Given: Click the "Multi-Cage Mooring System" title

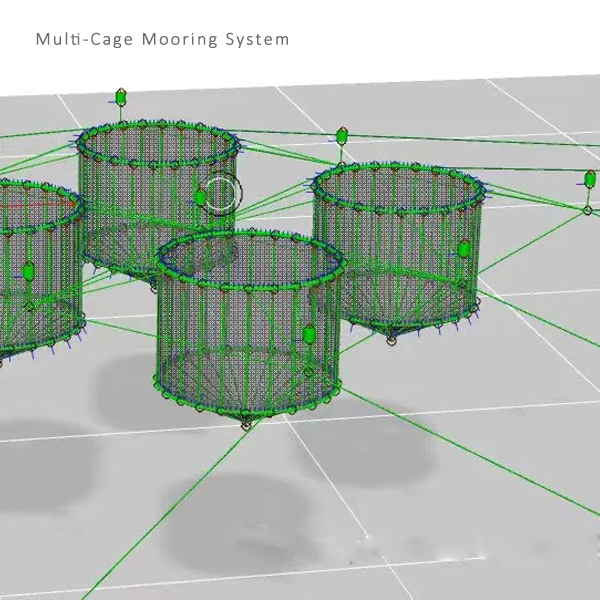Looking at the screenshot, I should click(x=162, y=40).
